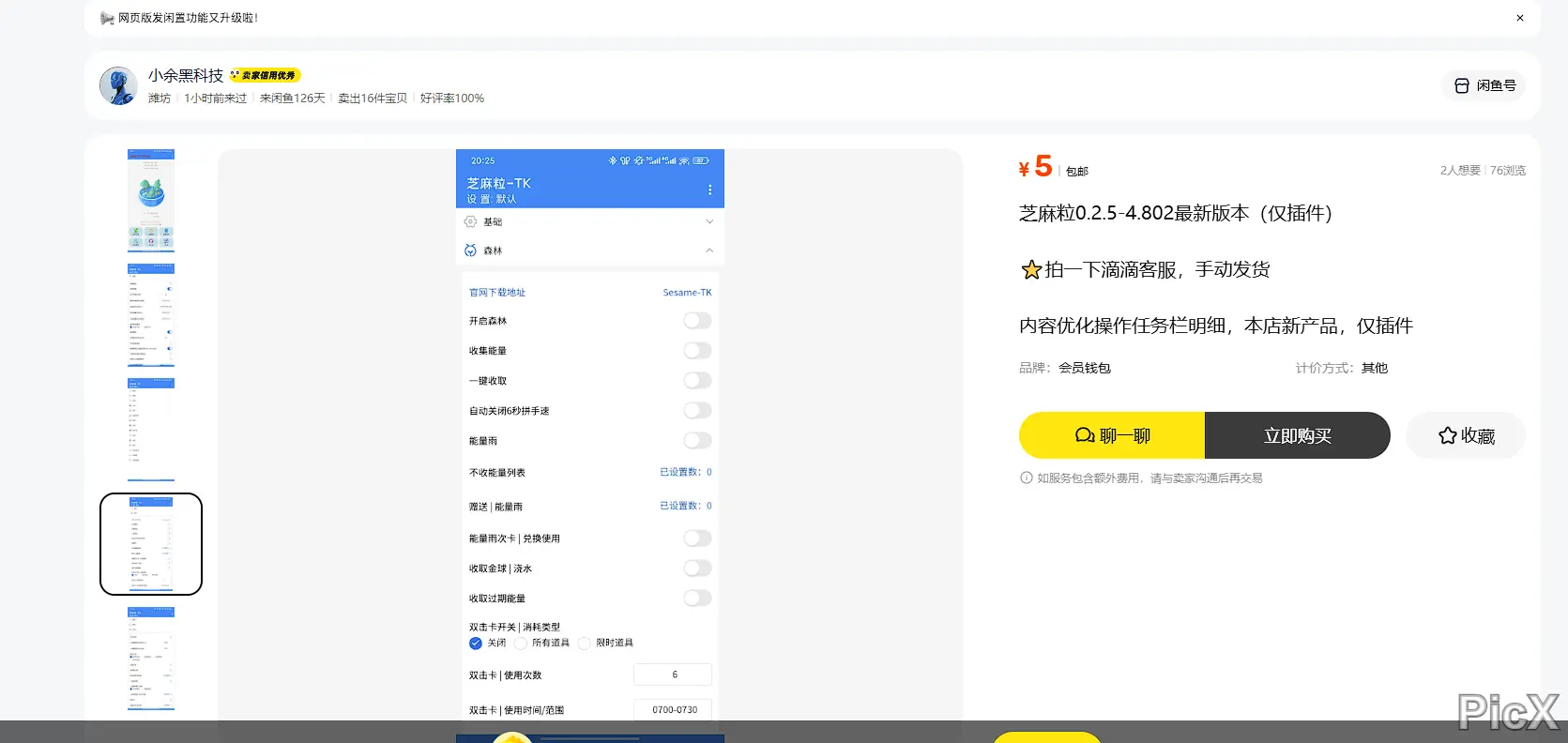1568x743 pixels.
Task: Select the 所有道具 radio option
Action: click(521, 643)
